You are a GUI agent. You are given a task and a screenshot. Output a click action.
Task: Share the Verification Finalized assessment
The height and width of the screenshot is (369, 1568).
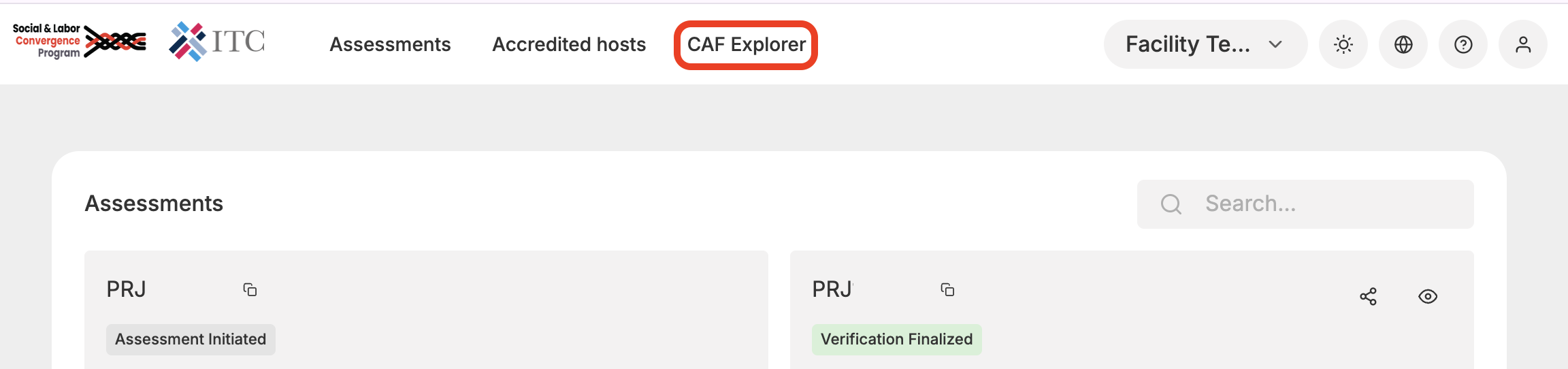(1368, 297)
